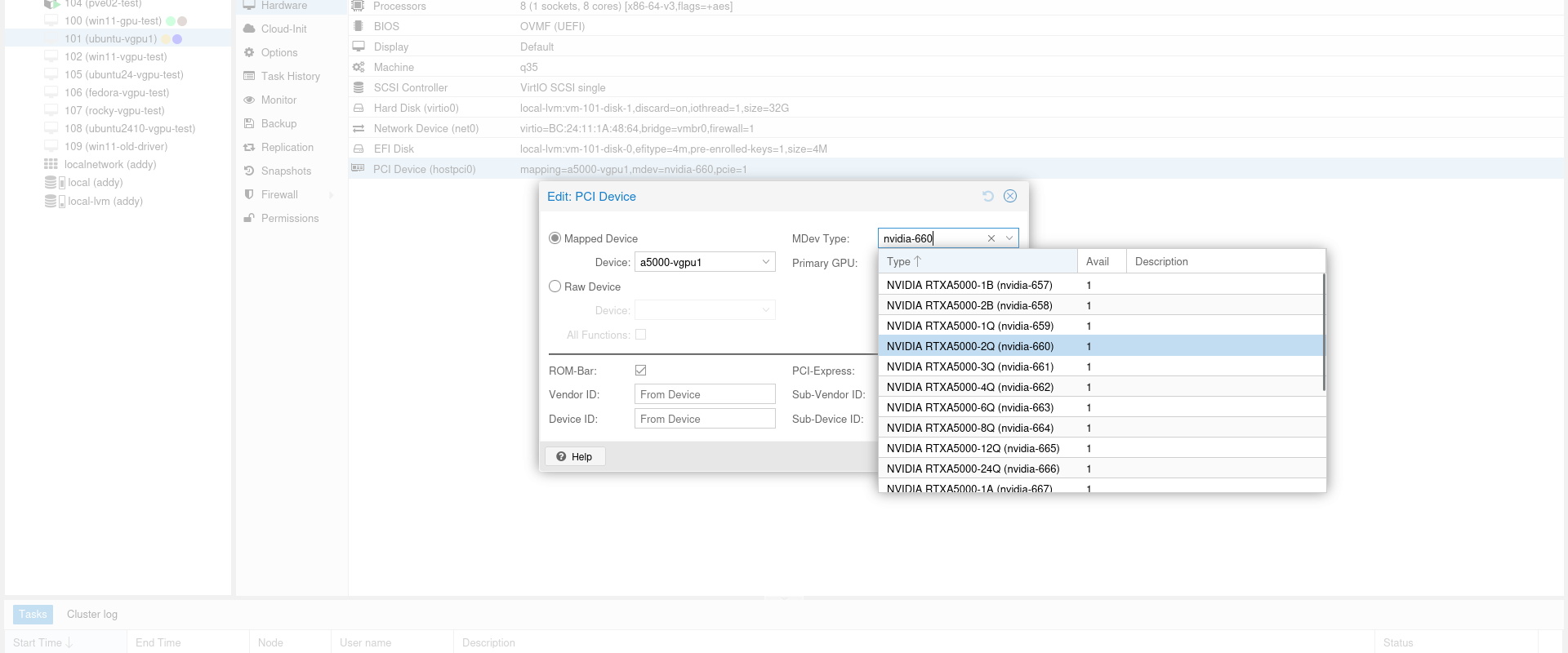1568x653 pixels.
Task: Select VM 107 (rocky-vgpu-test) in tree
Action: point(118,110)
